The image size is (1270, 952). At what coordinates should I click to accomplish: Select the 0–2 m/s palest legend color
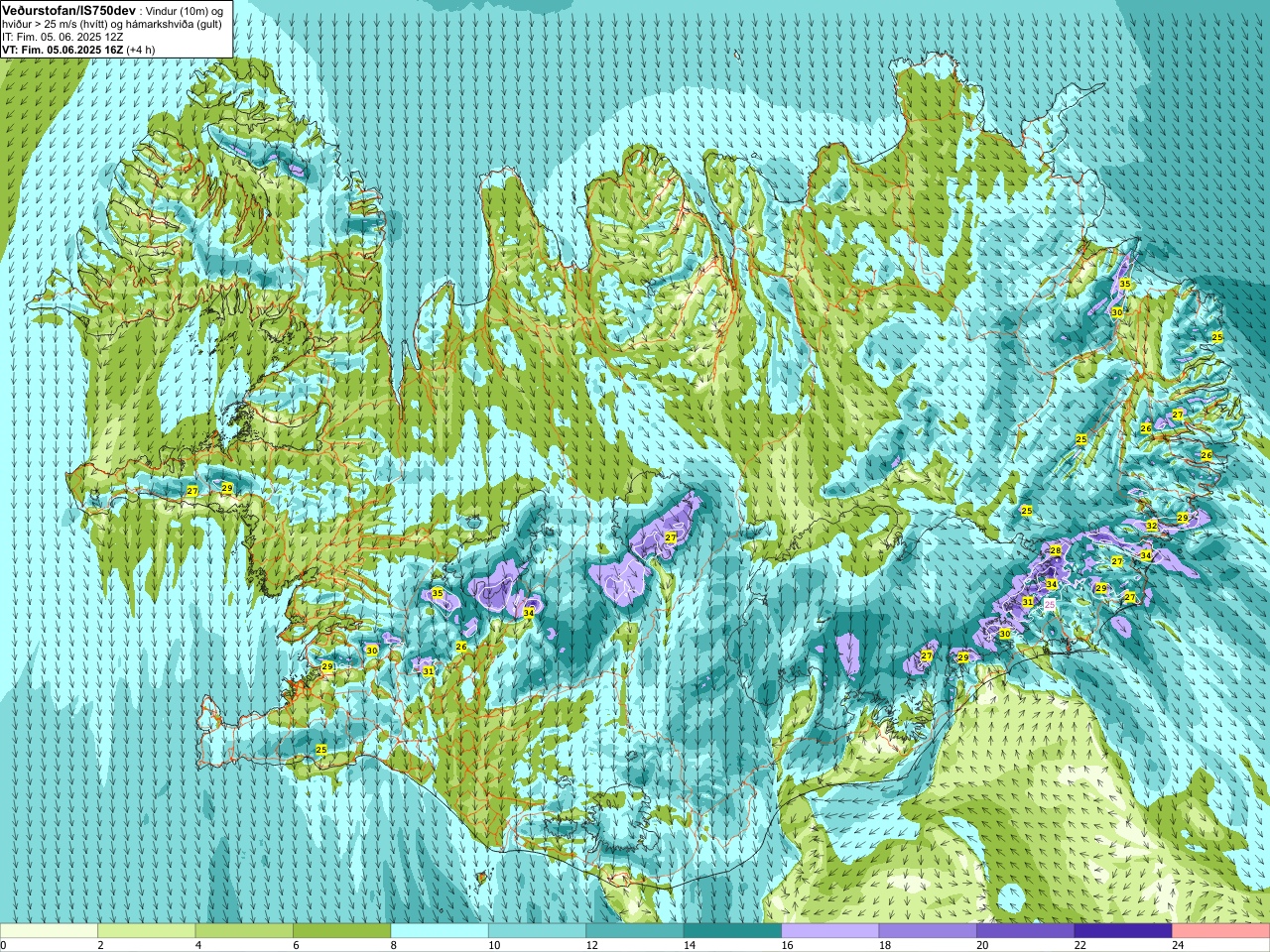[x=49, y=931]
